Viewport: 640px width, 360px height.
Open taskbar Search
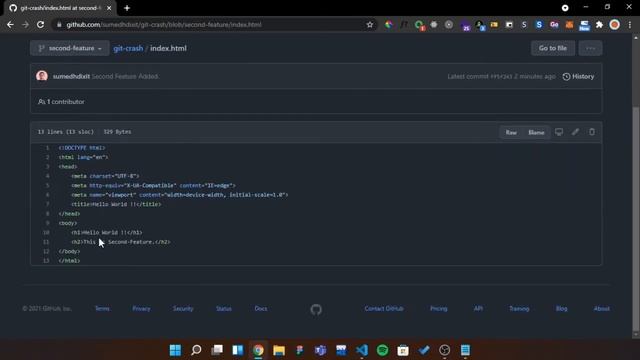[196, 350]
